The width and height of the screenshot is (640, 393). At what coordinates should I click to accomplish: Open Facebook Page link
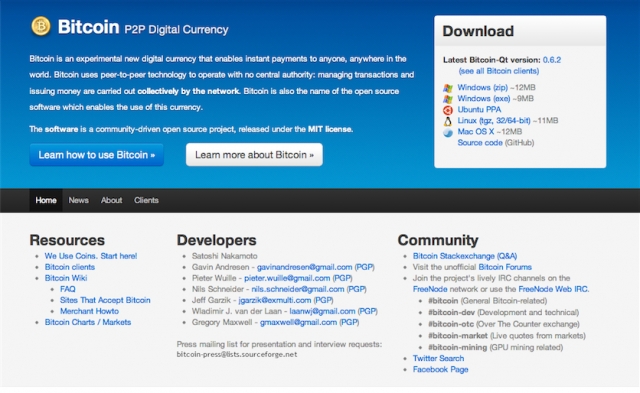coord(440,369)
